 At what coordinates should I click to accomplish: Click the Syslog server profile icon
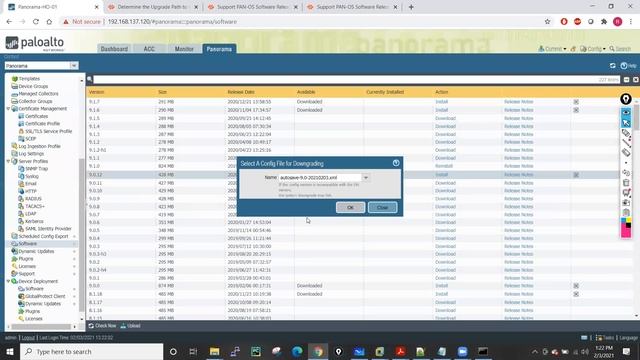[21, 176]
